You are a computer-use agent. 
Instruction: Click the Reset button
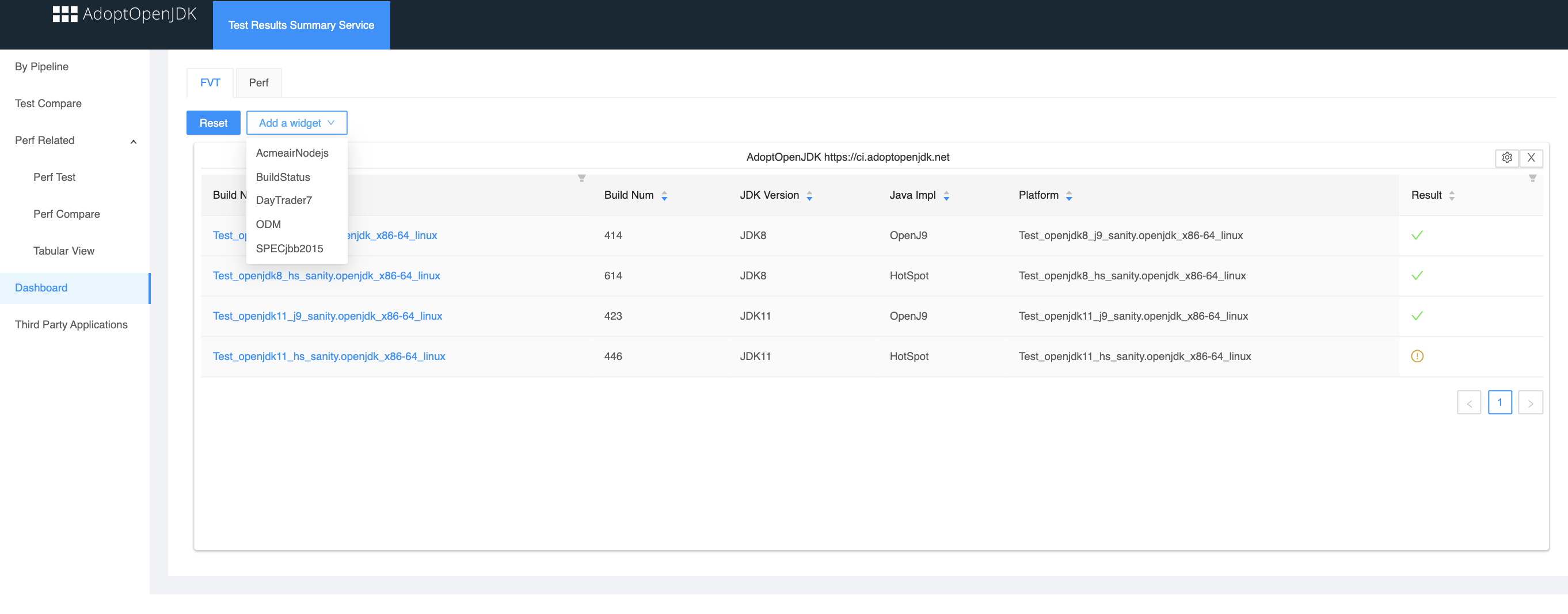tap(213, 123)
